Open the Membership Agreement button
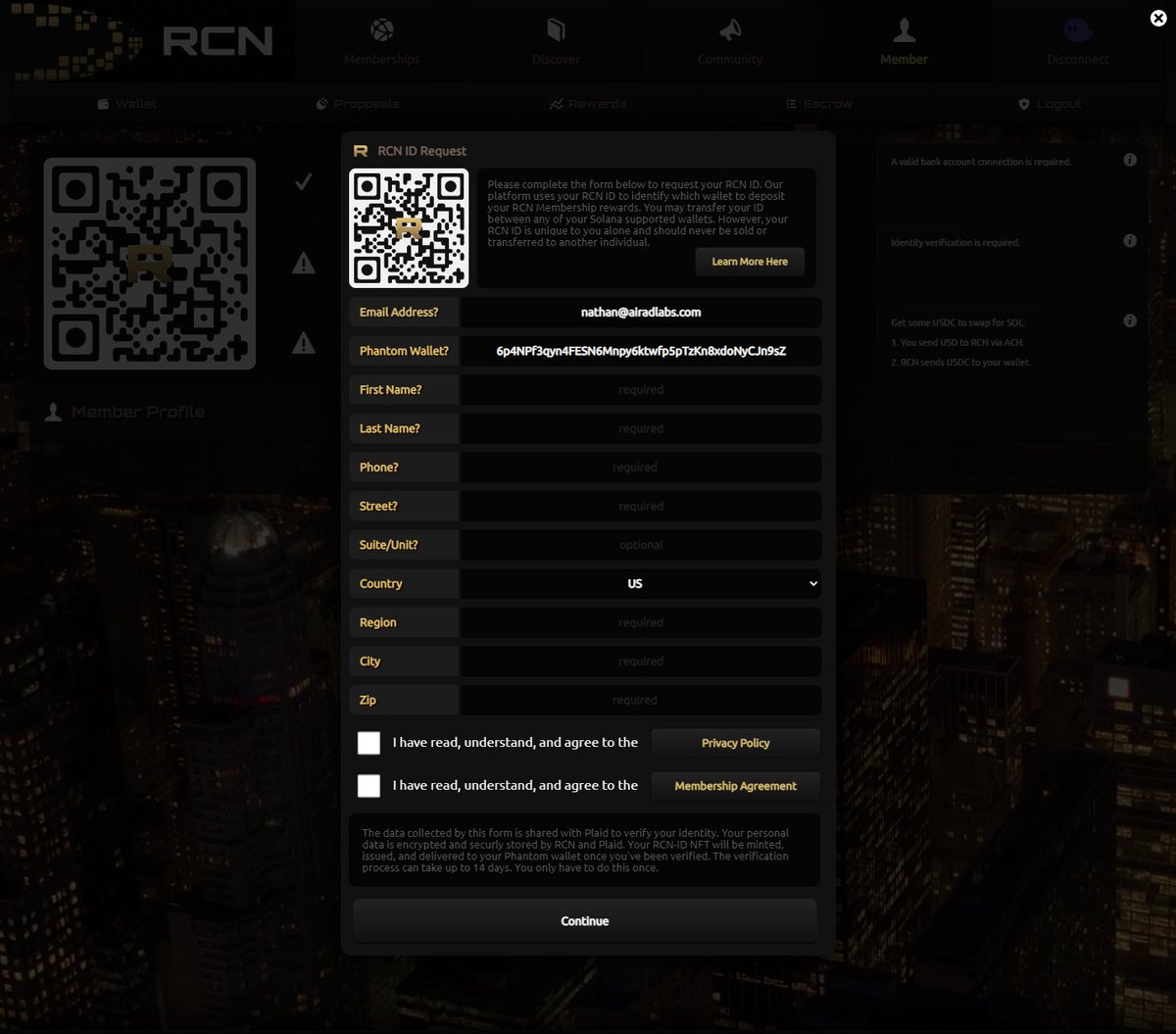 tap(736, 785)
